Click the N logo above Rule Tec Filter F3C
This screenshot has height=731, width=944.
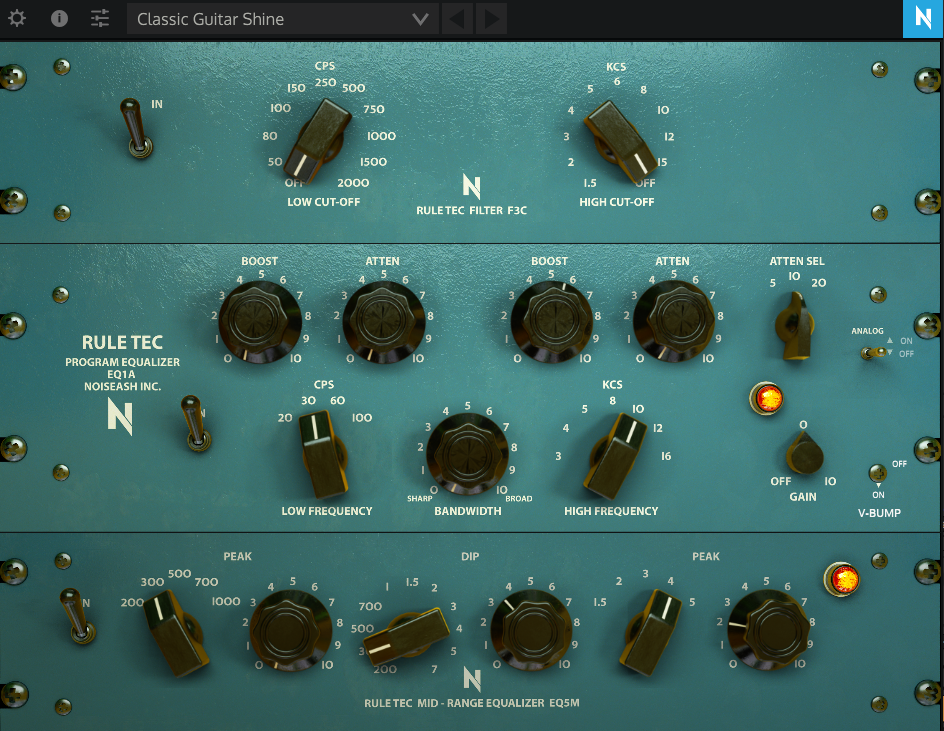tap(469, 185)
